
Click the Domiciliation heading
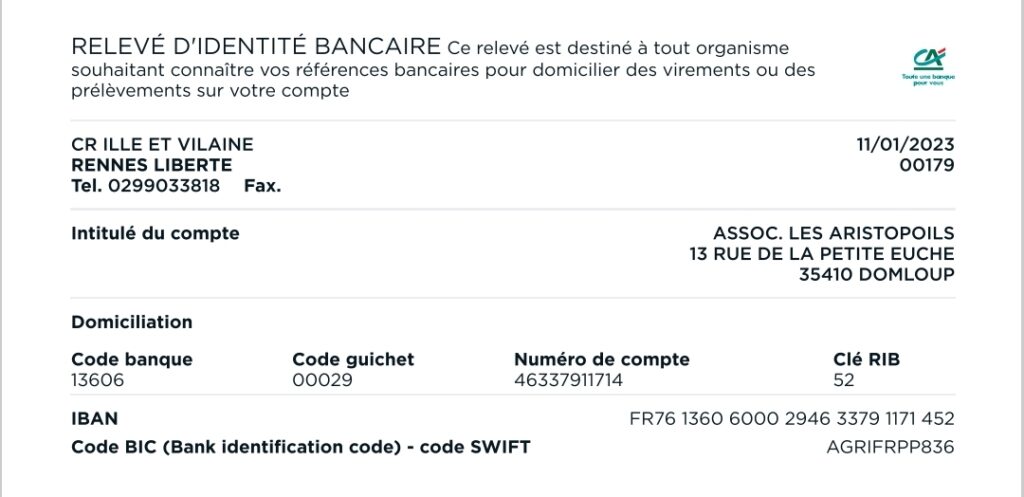tap(132, 322)
